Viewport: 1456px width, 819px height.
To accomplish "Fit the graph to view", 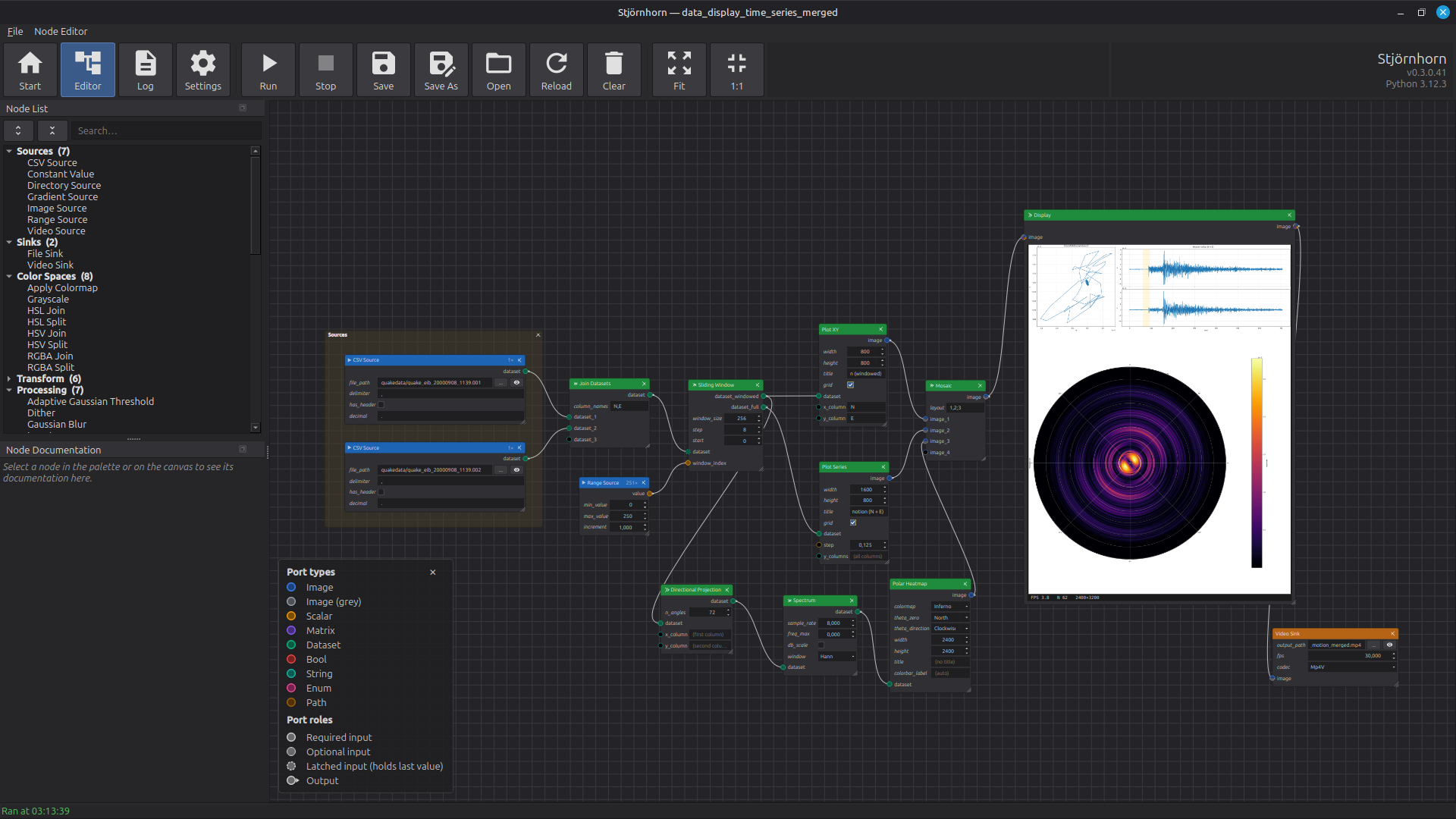I will pos(679,70).
